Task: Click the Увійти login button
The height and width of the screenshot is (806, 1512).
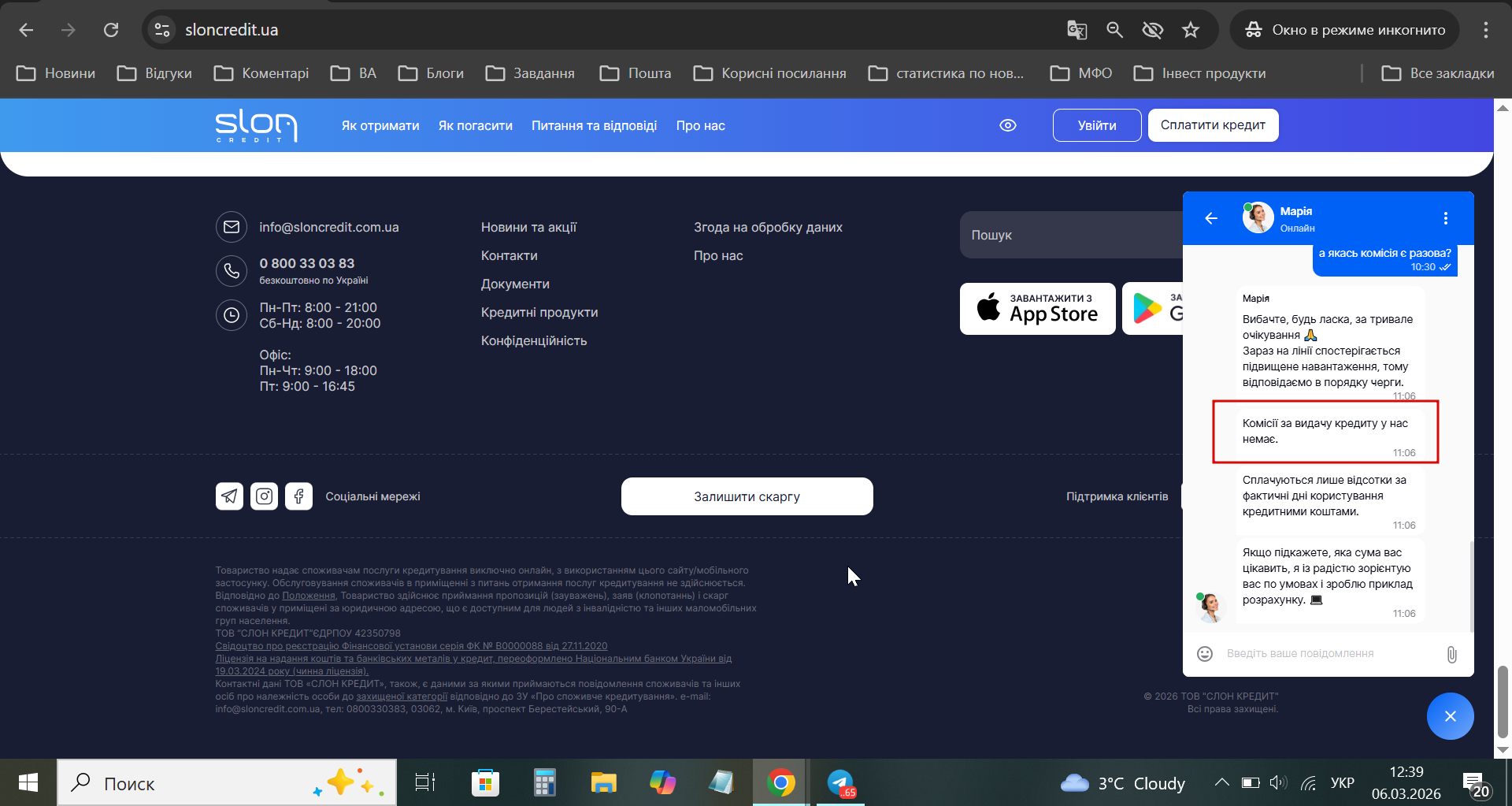Action: (x=1097, y=125)
